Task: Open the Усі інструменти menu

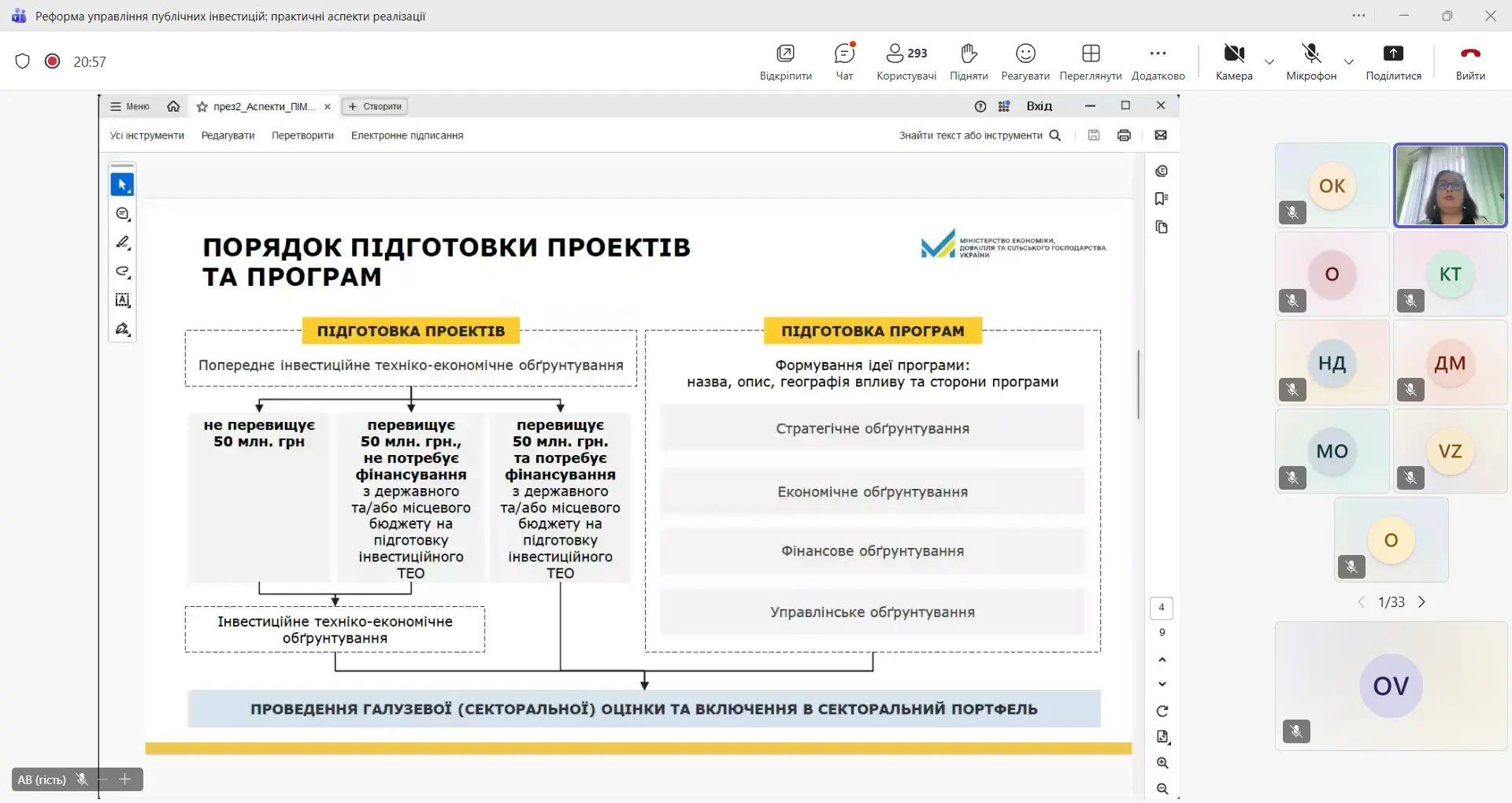Action: click(x=147, y=135)
